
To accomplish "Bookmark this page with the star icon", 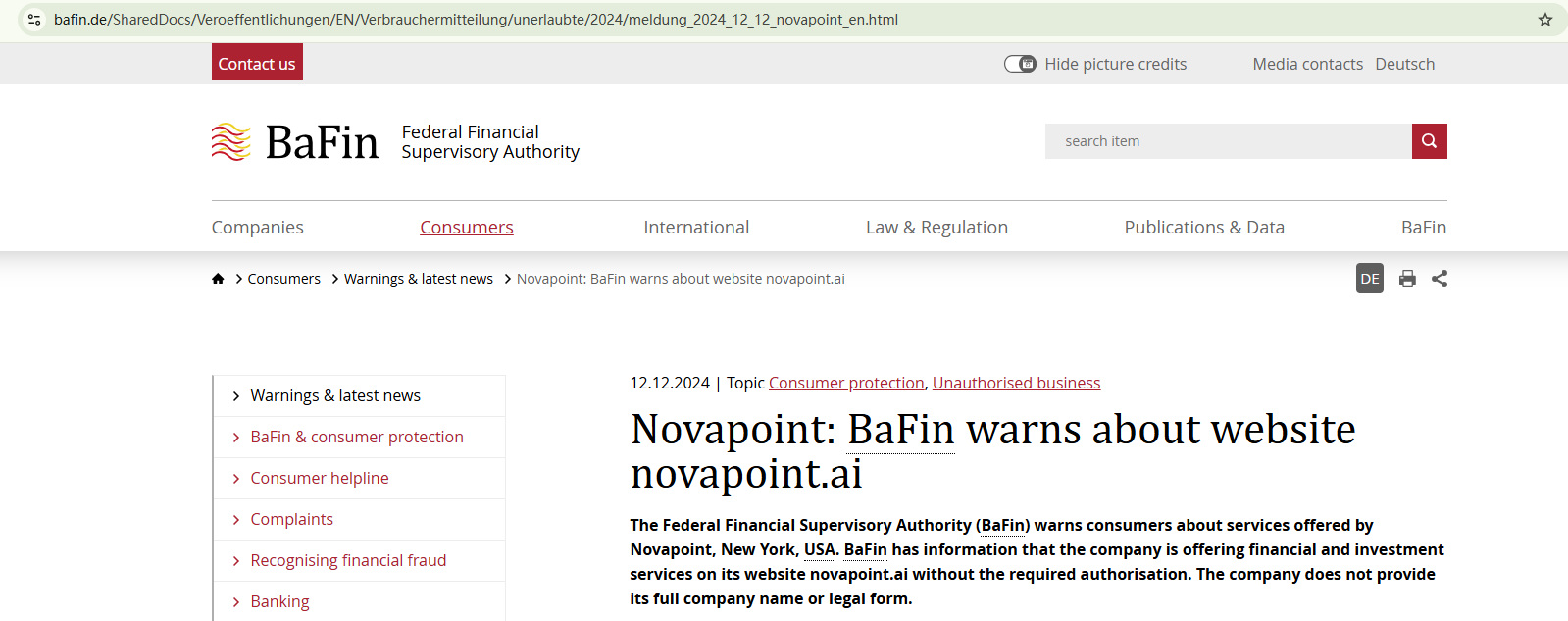I will (1545, 20).
